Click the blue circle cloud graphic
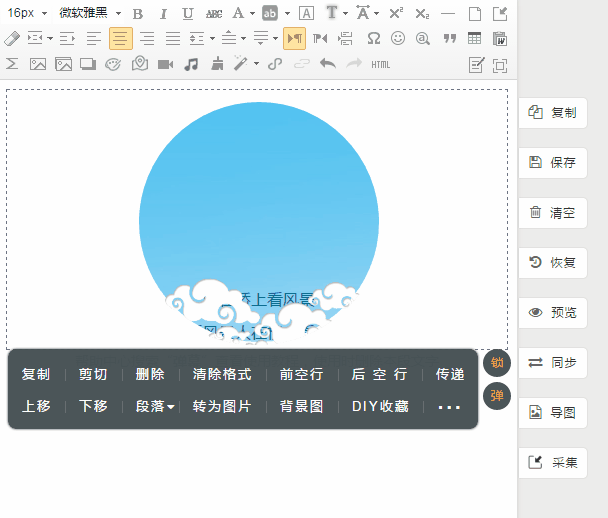Screen dimensions: 608x518 (x=259, y=223)
